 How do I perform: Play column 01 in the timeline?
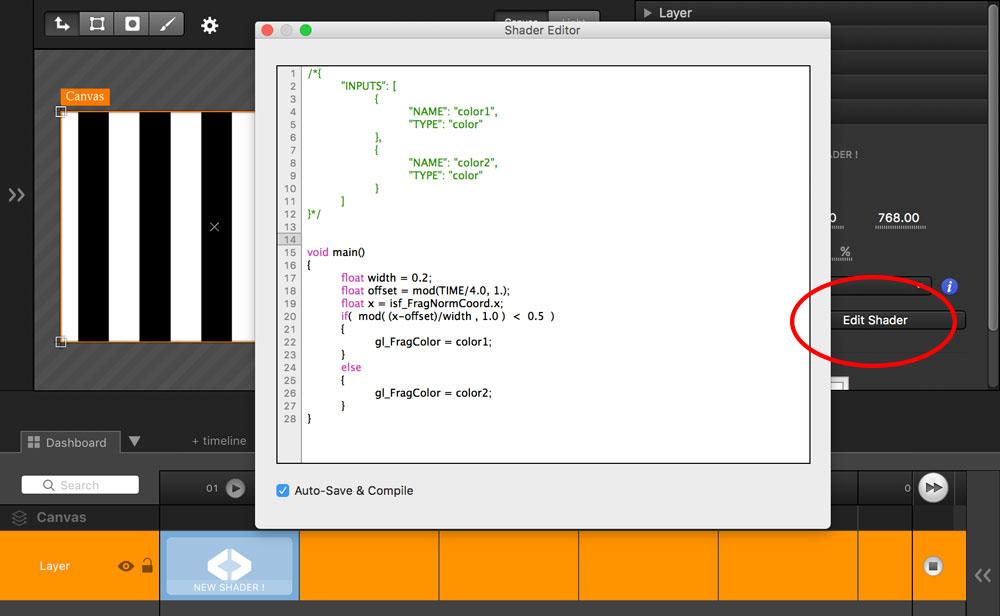(235, 488)
